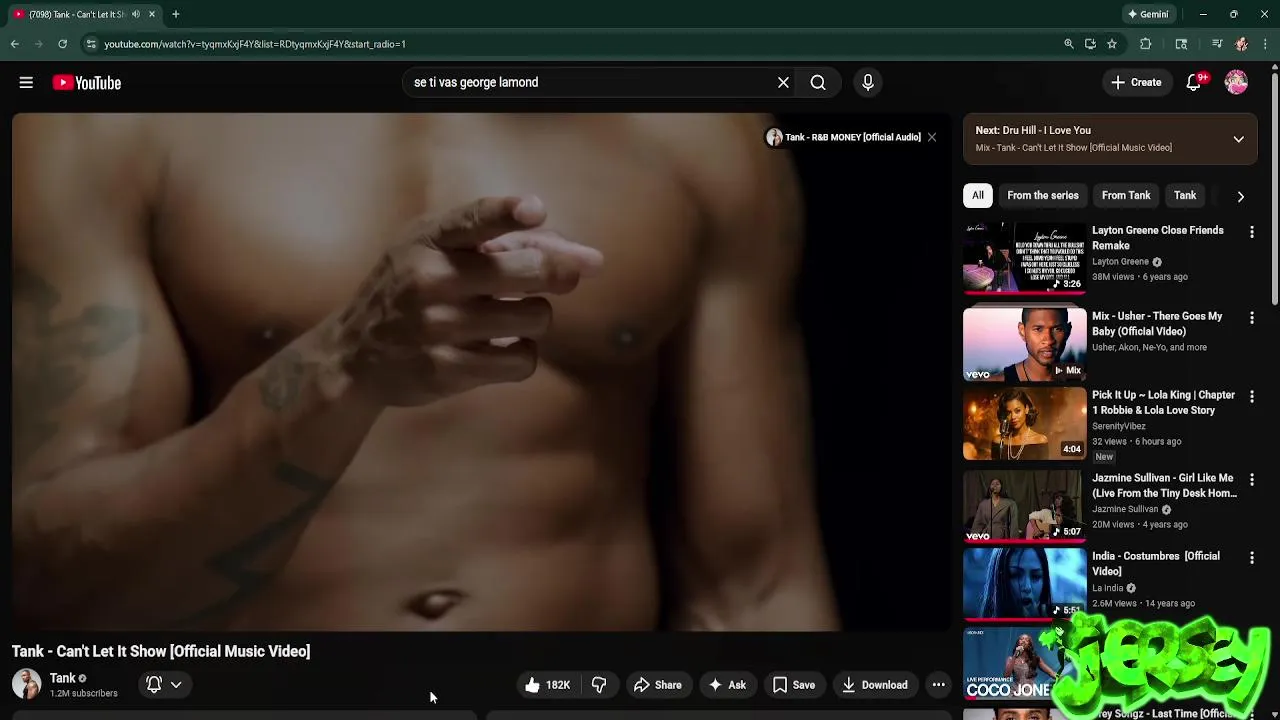
Task: Open Pick It Up Lola King thumbnail
Action: [x=1024, y=424]
